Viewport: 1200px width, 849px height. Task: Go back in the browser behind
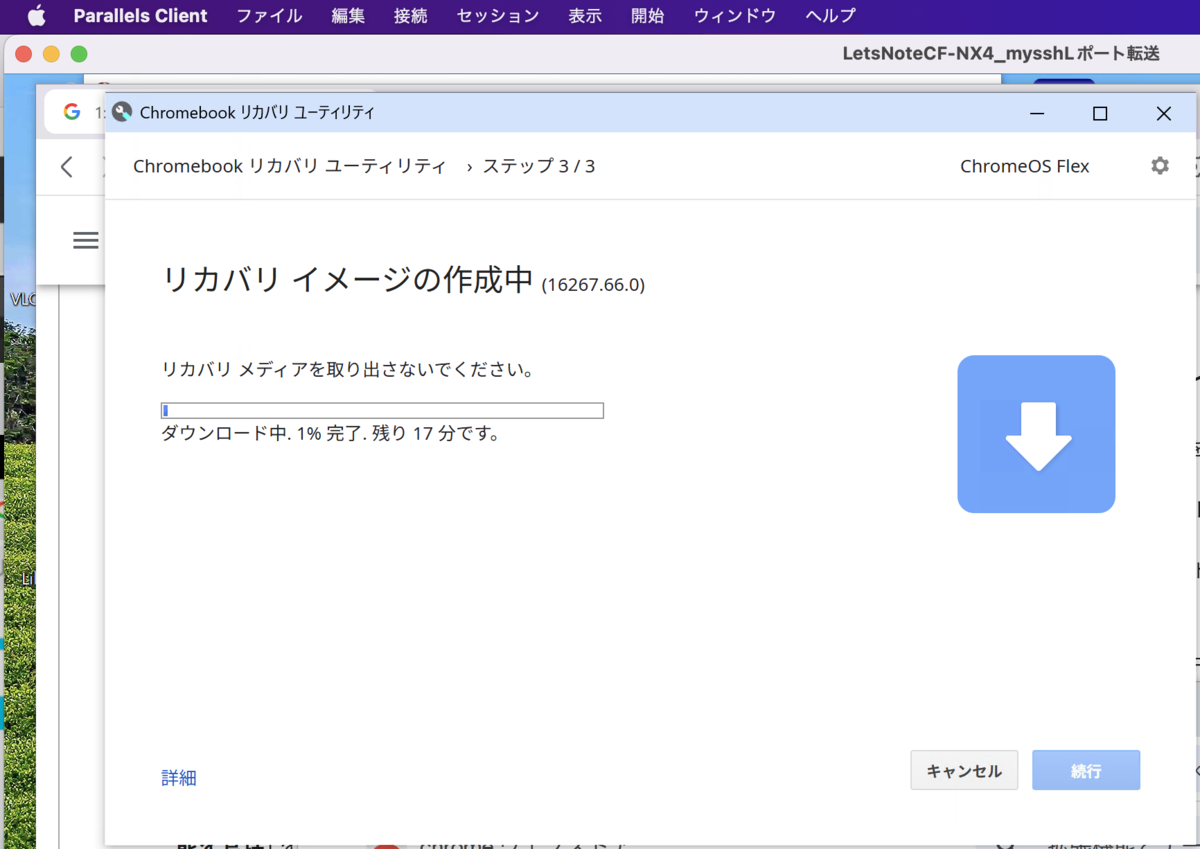[67, 167]
